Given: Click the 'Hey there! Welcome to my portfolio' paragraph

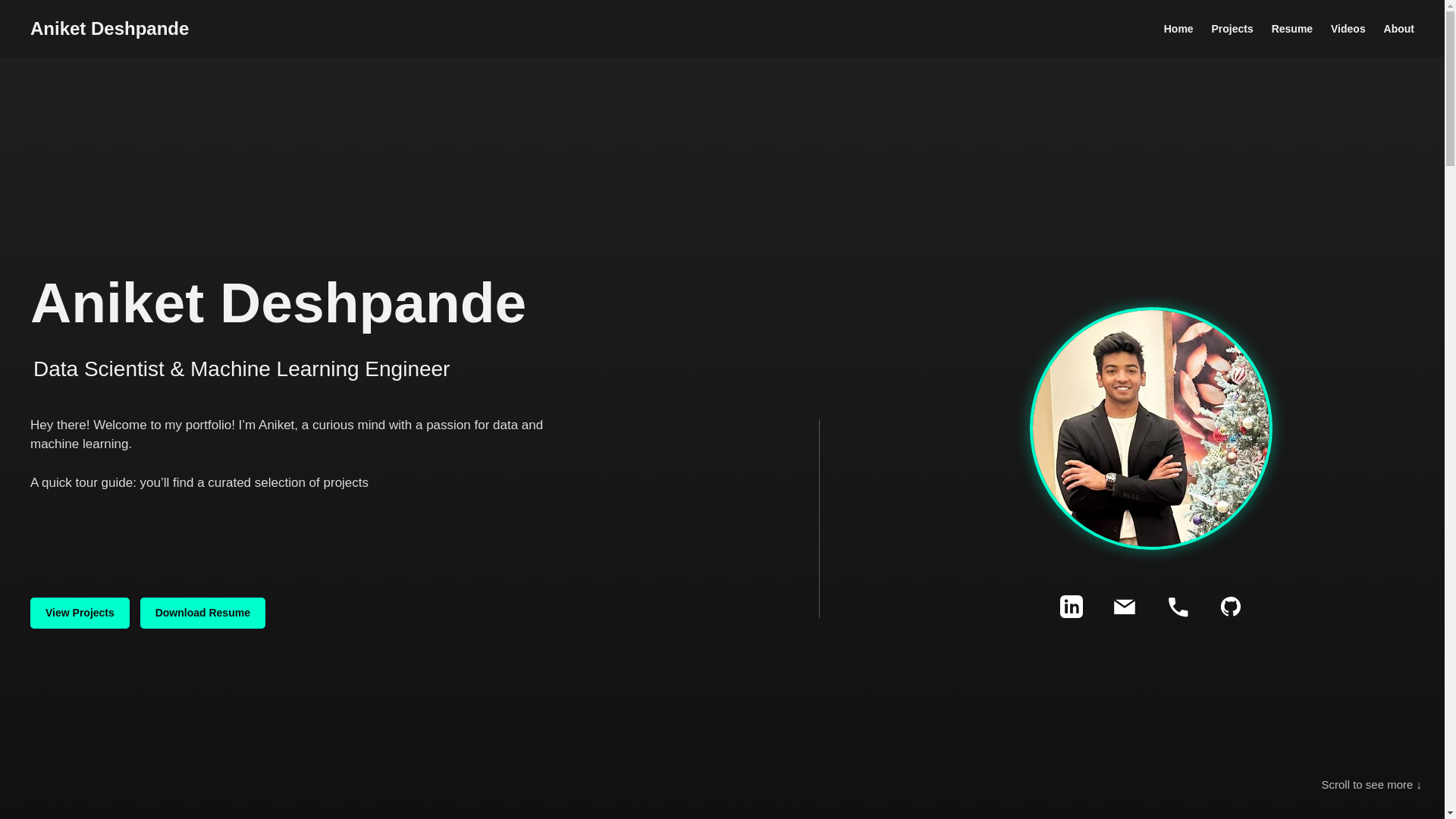Looking at the screenshot, I should click(x=287, y=435).
